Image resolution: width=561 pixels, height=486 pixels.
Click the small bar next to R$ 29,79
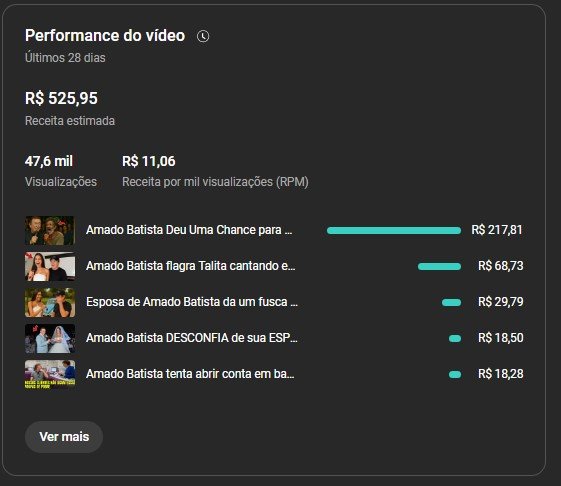(x=452, y=303)
